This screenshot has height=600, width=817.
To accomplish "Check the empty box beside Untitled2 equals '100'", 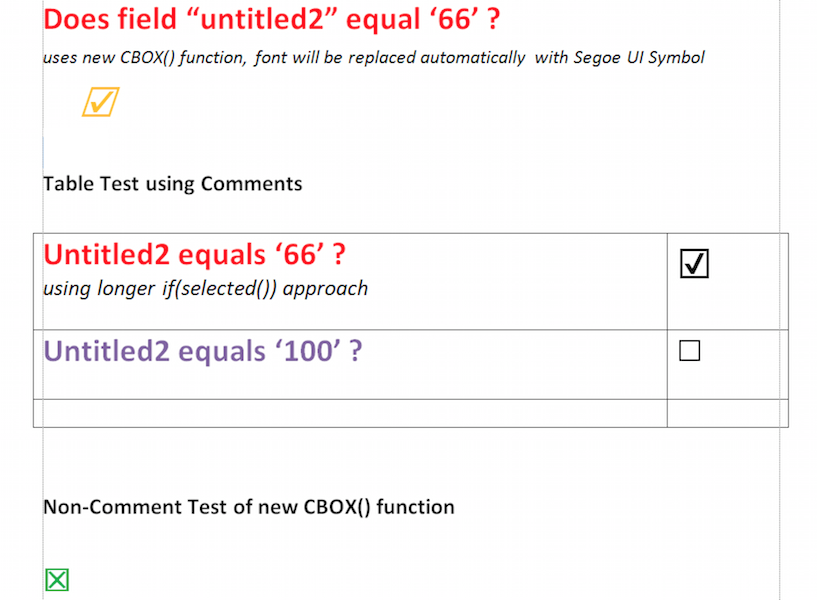I will pyautogui.click(x=689, y=351).
